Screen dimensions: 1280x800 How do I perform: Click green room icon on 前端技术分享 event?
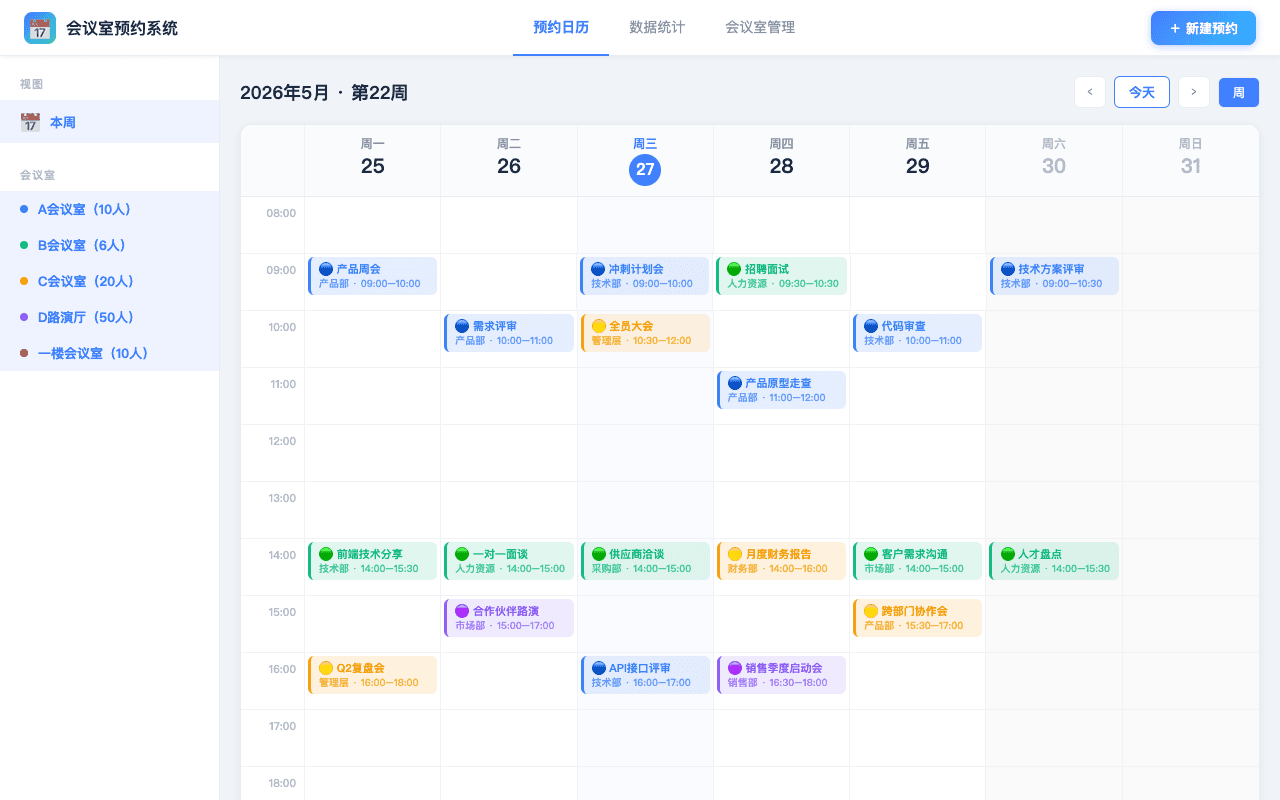pos(326,554)
